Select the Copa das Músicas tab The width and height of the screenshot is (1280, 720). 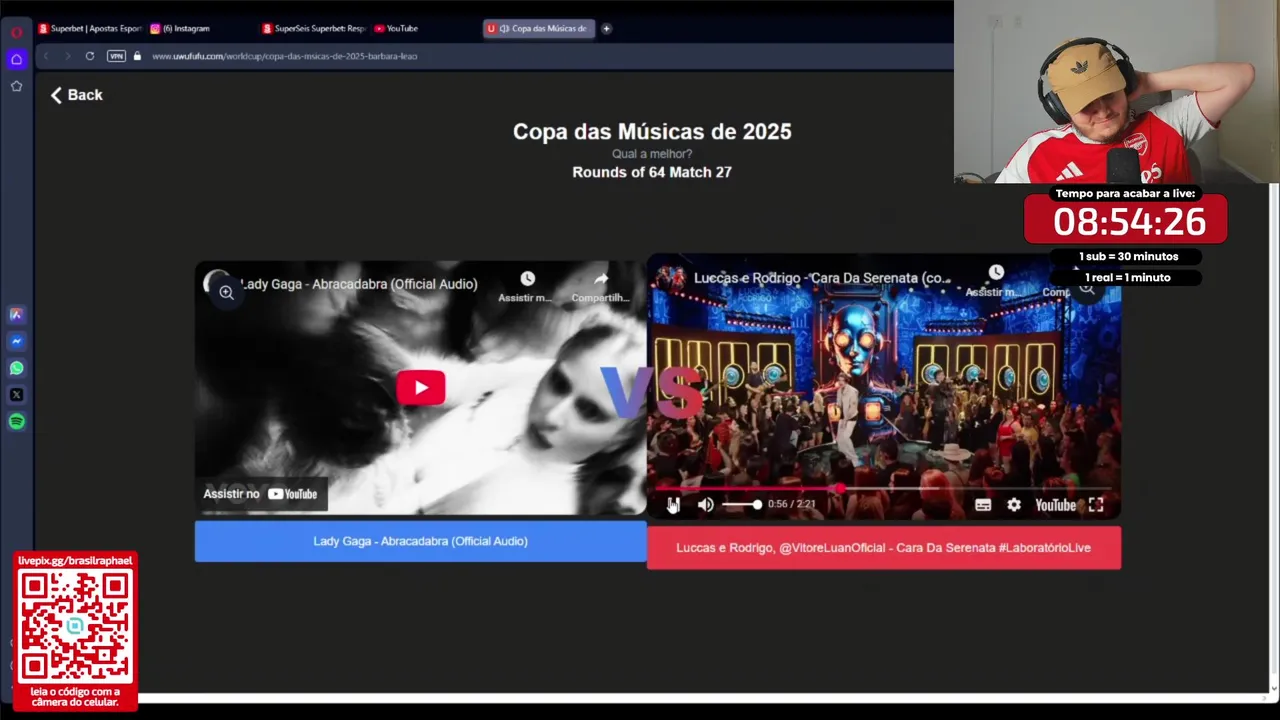pos(539,28)
